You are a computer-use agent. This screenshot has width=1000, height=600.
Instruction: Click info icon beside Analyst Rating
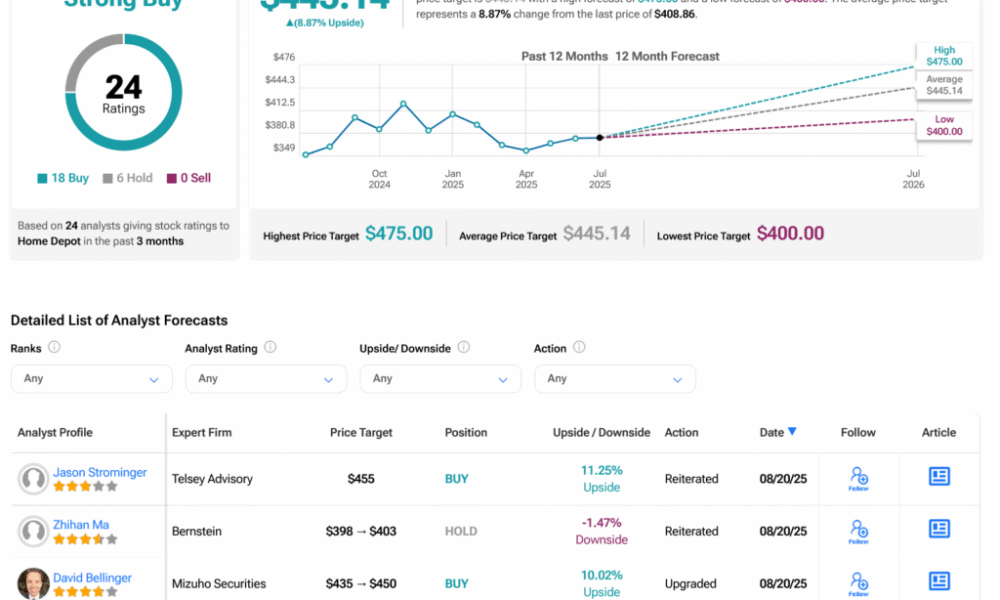(270, 348)
